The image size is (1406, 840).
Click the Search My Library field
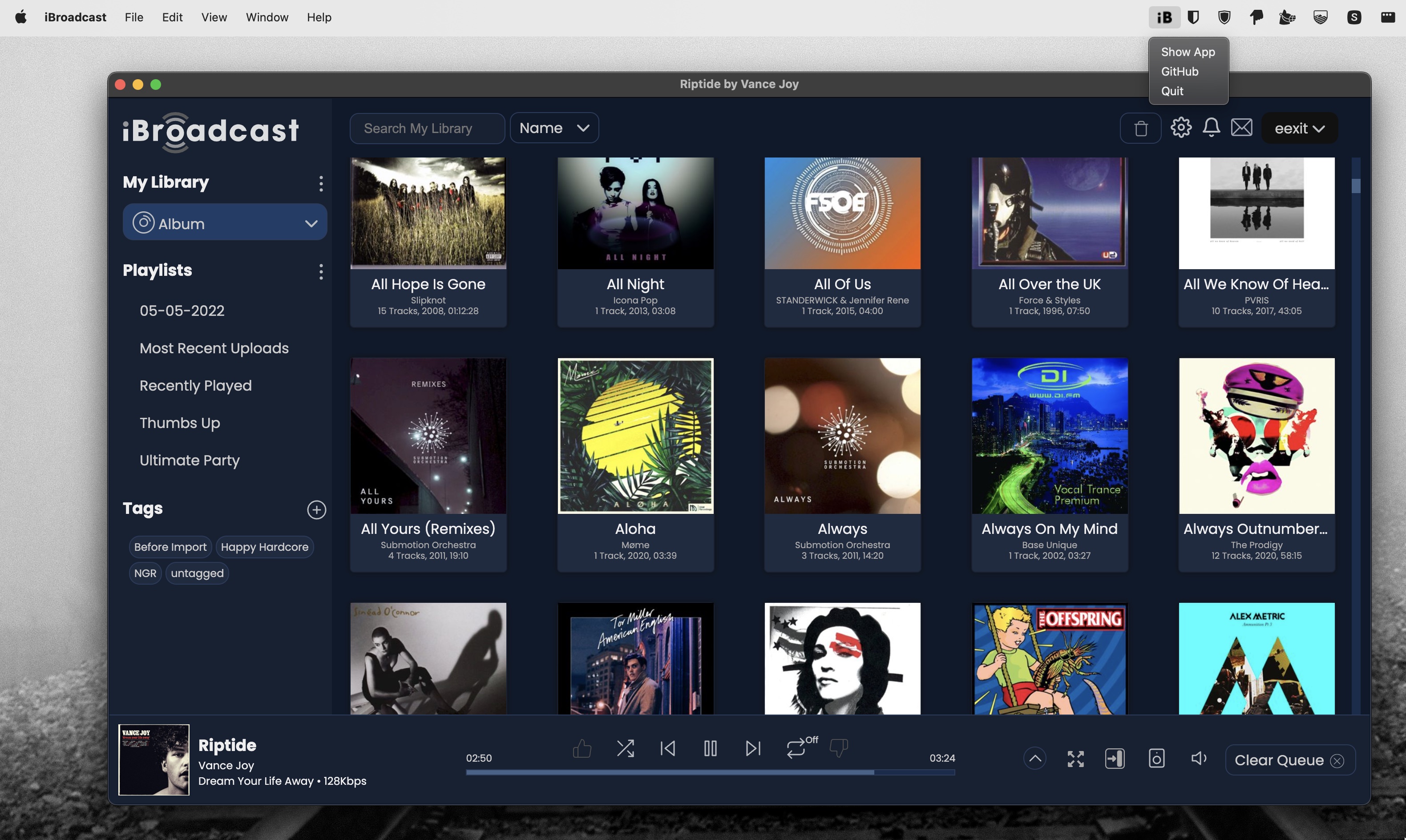coord(427,129)
